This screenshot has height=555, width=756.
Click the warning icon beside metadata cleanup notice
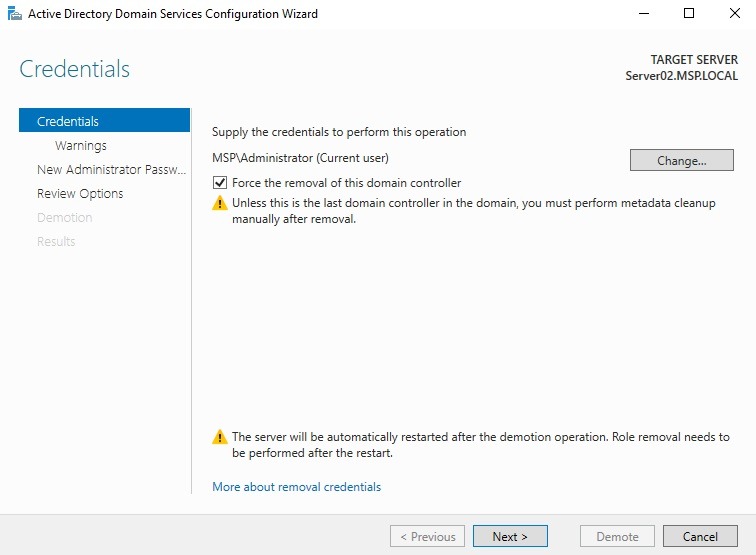coord(220,203)
